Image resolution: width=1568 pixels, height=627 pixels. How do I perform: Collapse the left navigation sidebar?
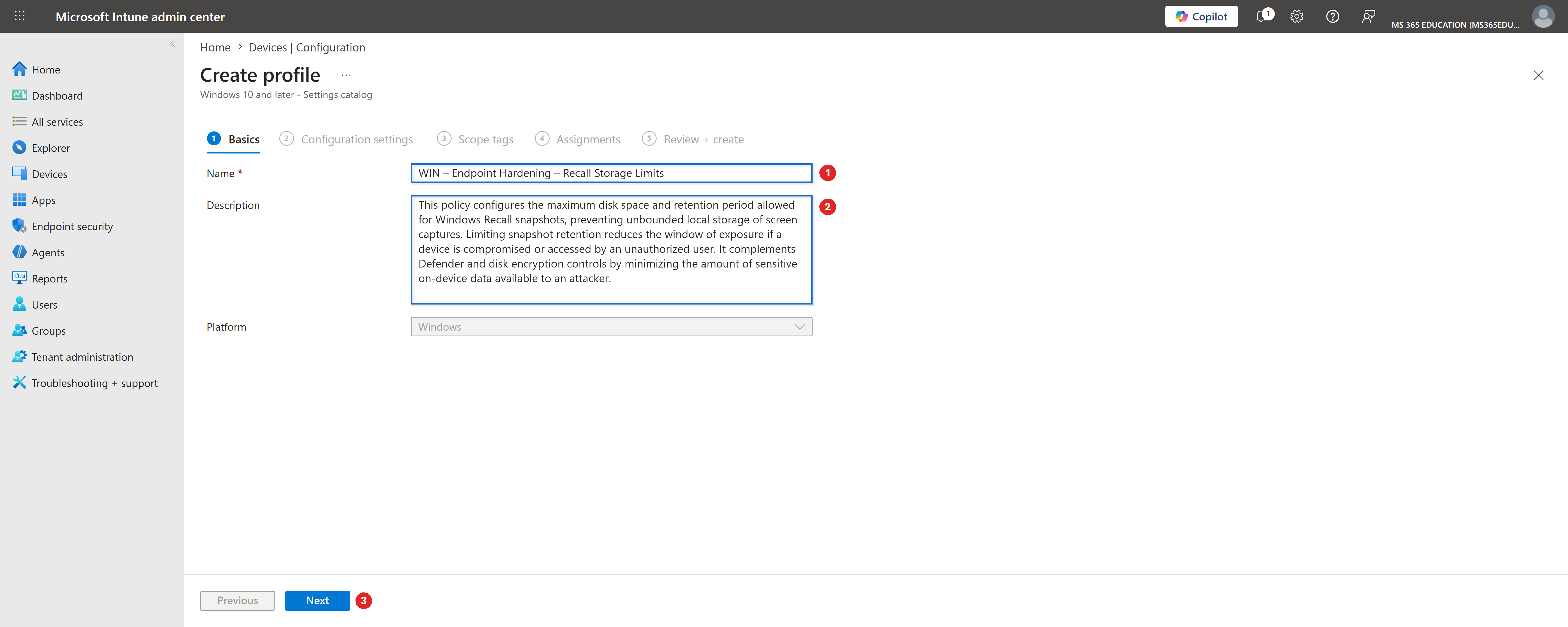pyautogui.click(x=172, y=44)
